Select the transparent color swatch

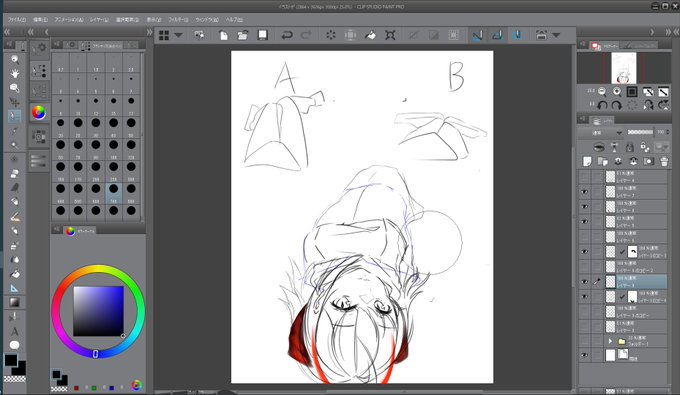click(x=14, y=379)
